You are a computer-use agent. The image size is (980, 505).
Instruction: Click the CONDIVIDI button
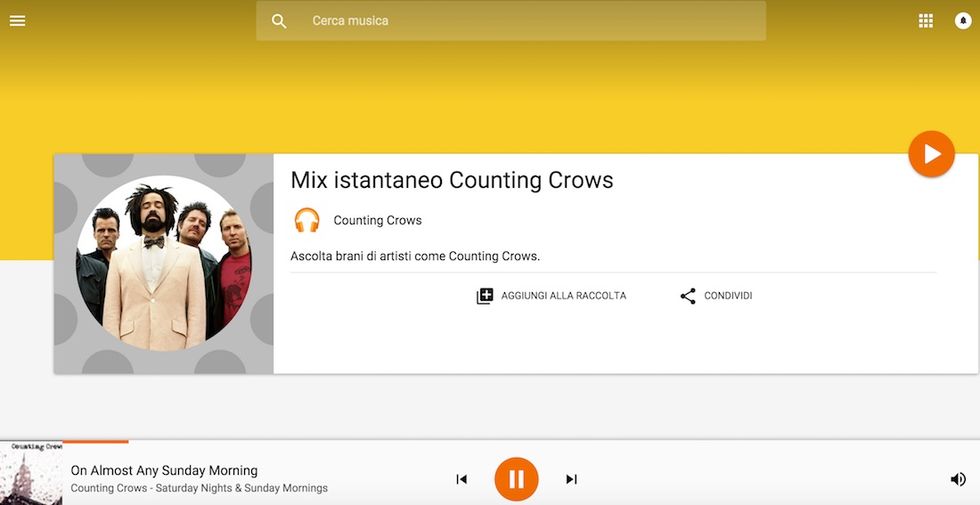pyautogui.click(x=716, y=296)
